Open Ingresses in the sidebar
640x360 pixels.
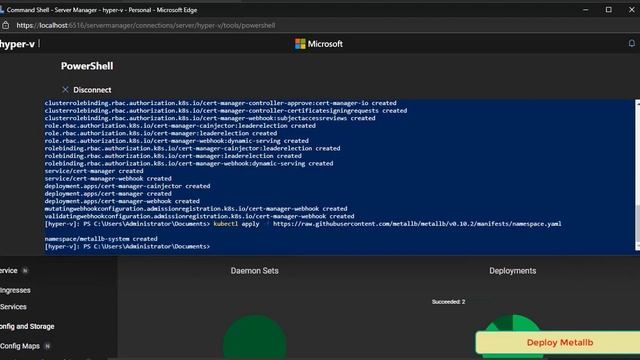pyautogui.click(x=15, y=290)
